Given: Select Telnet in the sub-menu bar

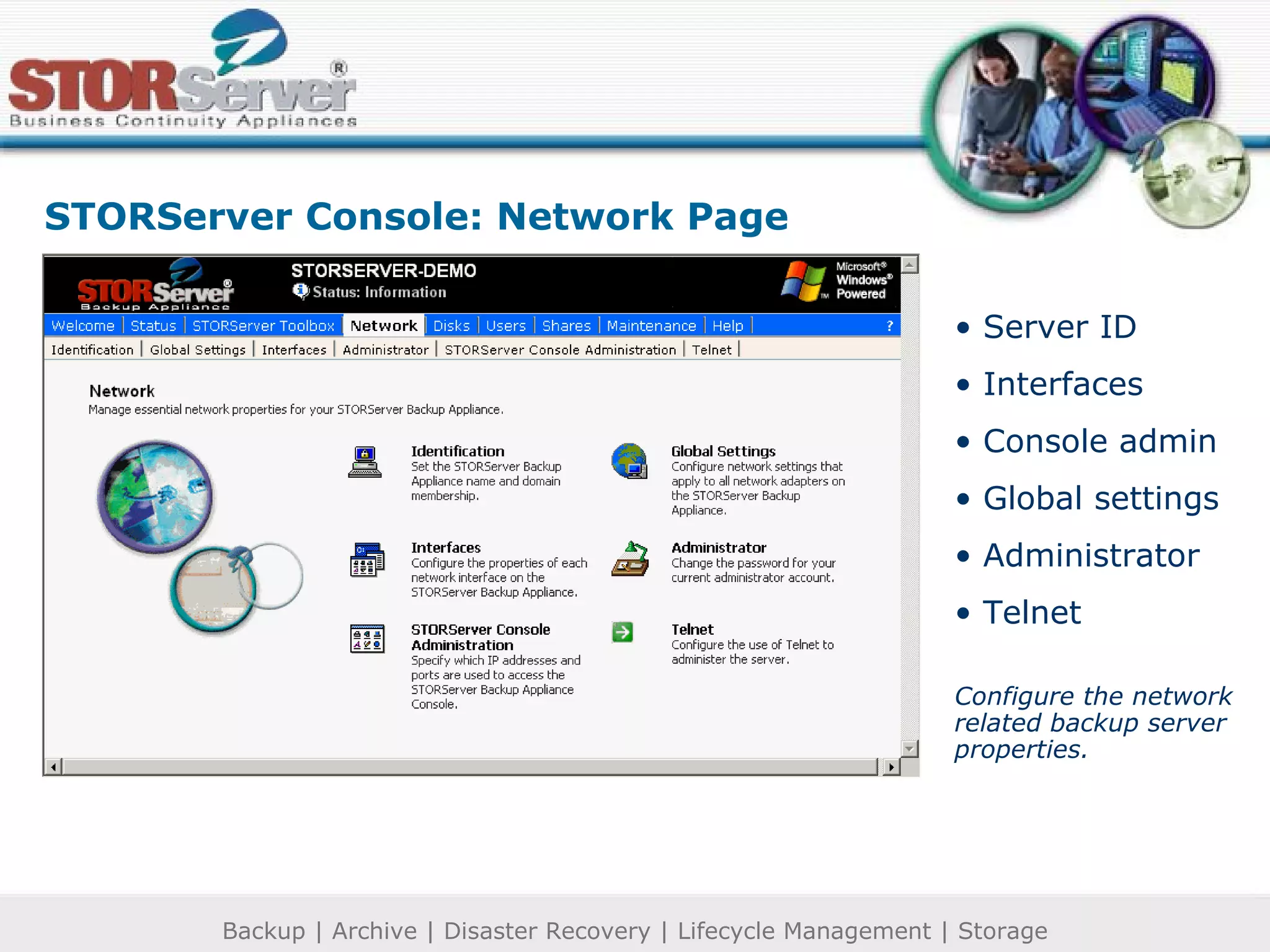Looking at the screenshot, I should [712, 350].
